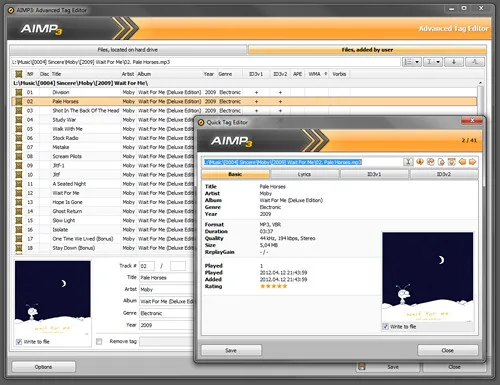Open the Files, located on hard drive tab
The image size is (500, 385).
tap(128, 50)
